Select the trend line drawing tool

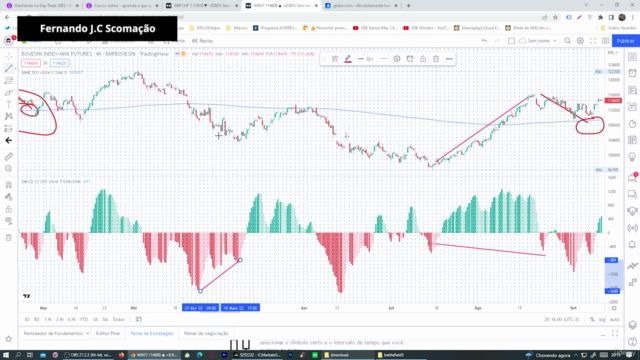pos(9,68)
